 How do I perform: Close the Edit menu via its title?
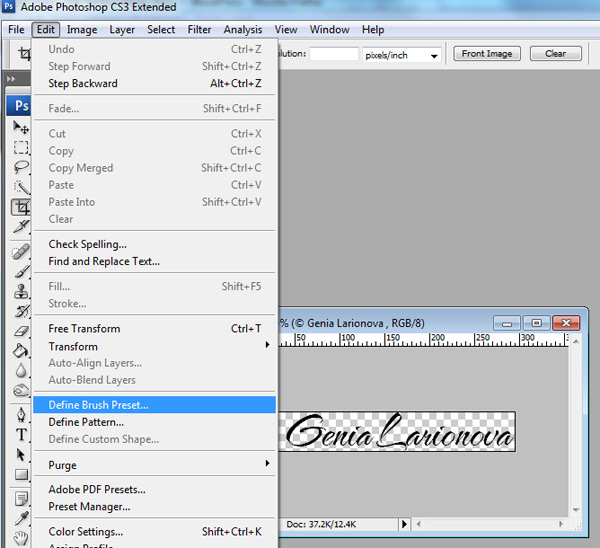point(46,29)
